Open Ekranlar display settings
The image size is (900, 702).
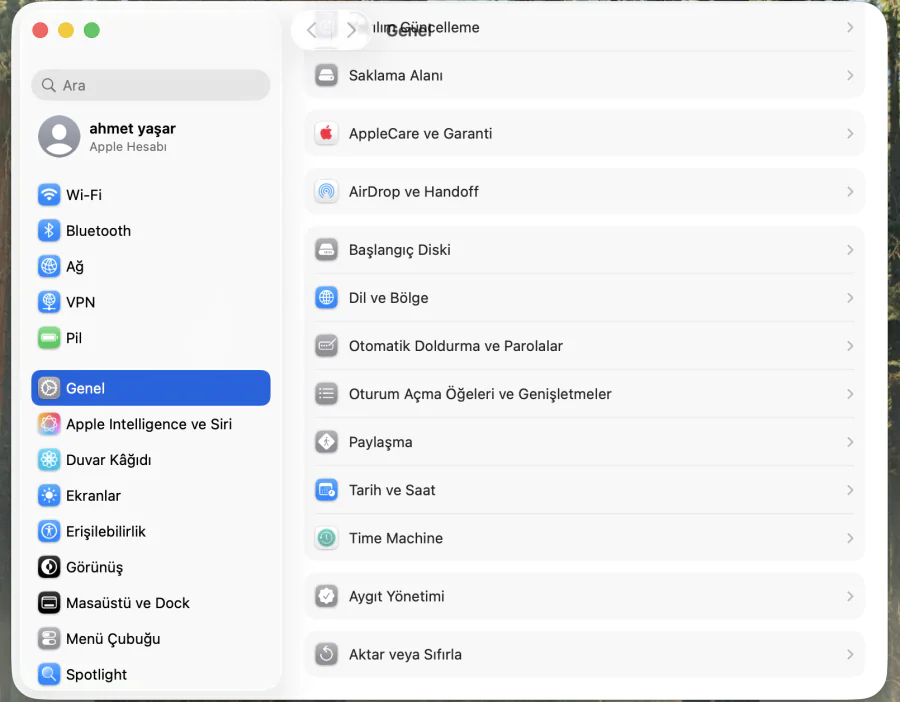click(x=100, y=495)
